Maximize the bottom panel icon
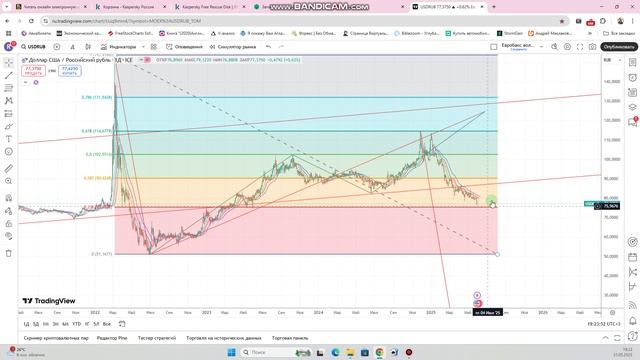Screen dimensions: 640x360 617,338
